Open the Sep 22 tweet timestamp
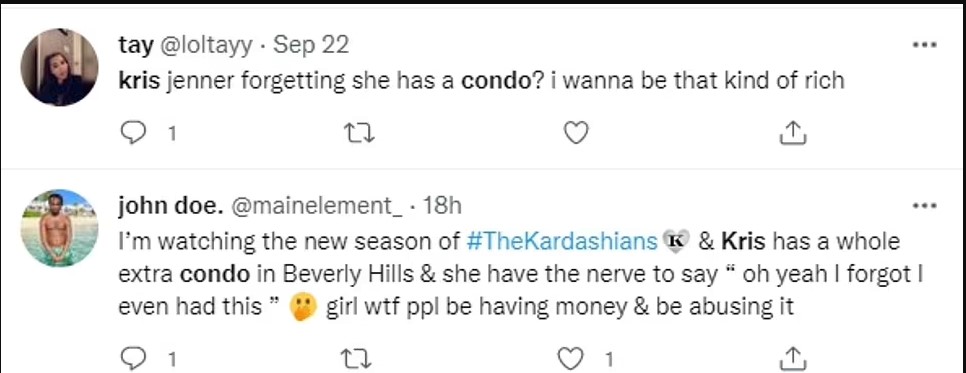Image resolution: width=966 pixels, height=373 pixels. click(311, 44)
